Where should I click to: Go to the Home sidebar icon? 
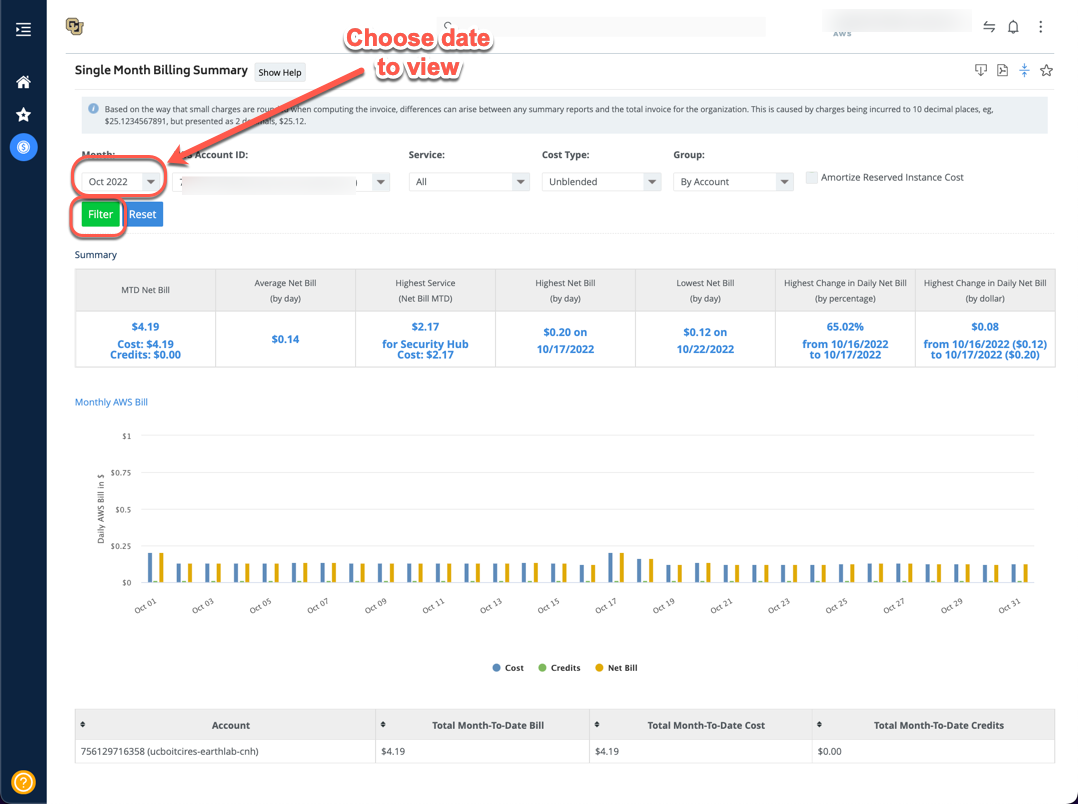tap(23, 83)
